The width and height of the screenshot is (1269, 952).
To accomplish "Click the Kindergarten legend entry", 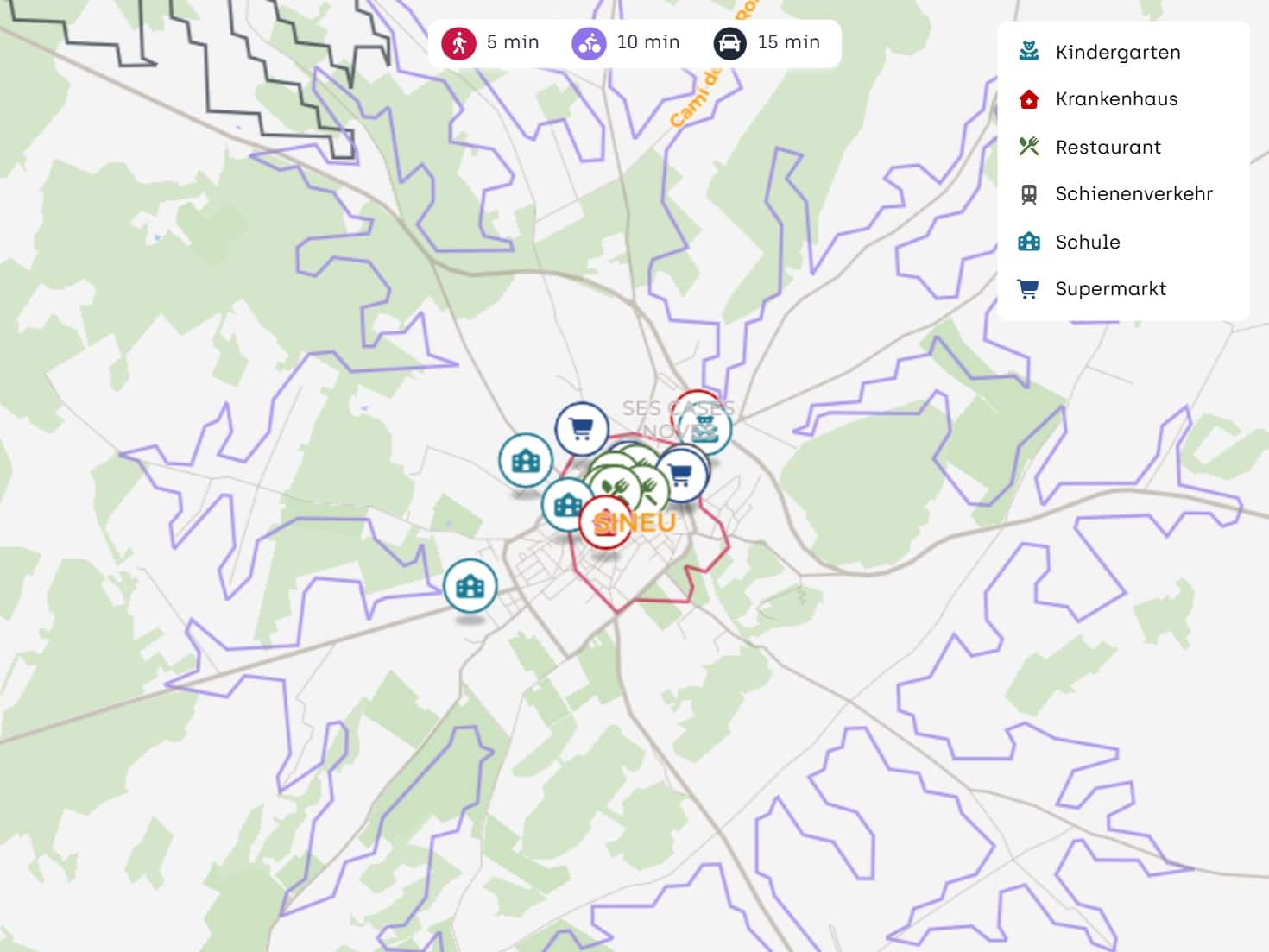I will pos(1117,53).
